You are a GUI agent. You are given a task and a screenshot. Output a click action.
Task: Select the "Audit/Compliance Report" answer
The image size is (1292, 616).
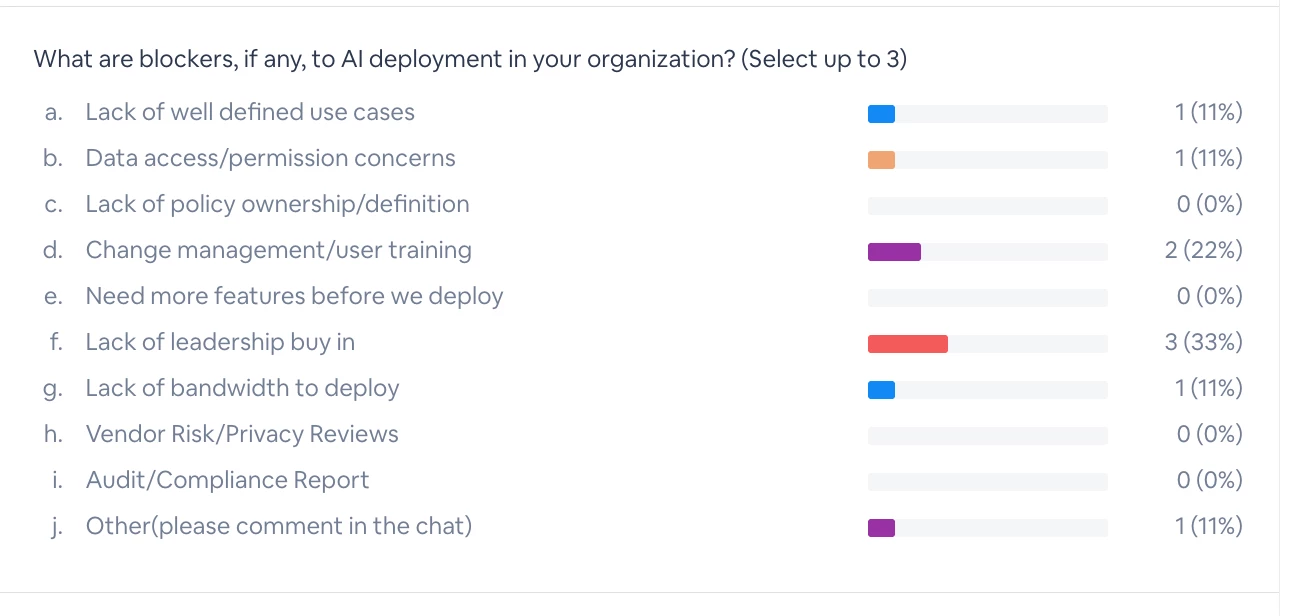227,481
